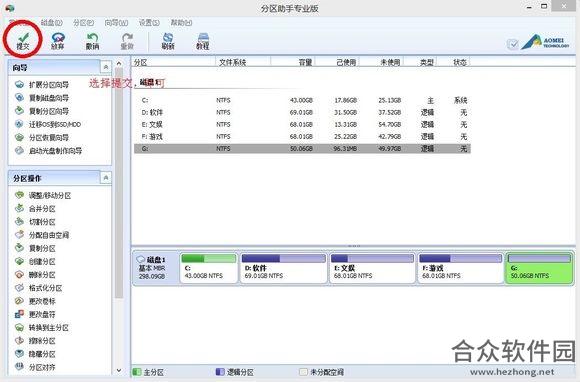Select 合并分区 merge operation
The height and width of the screenshot is (382, 580).
tap(35, 209)
